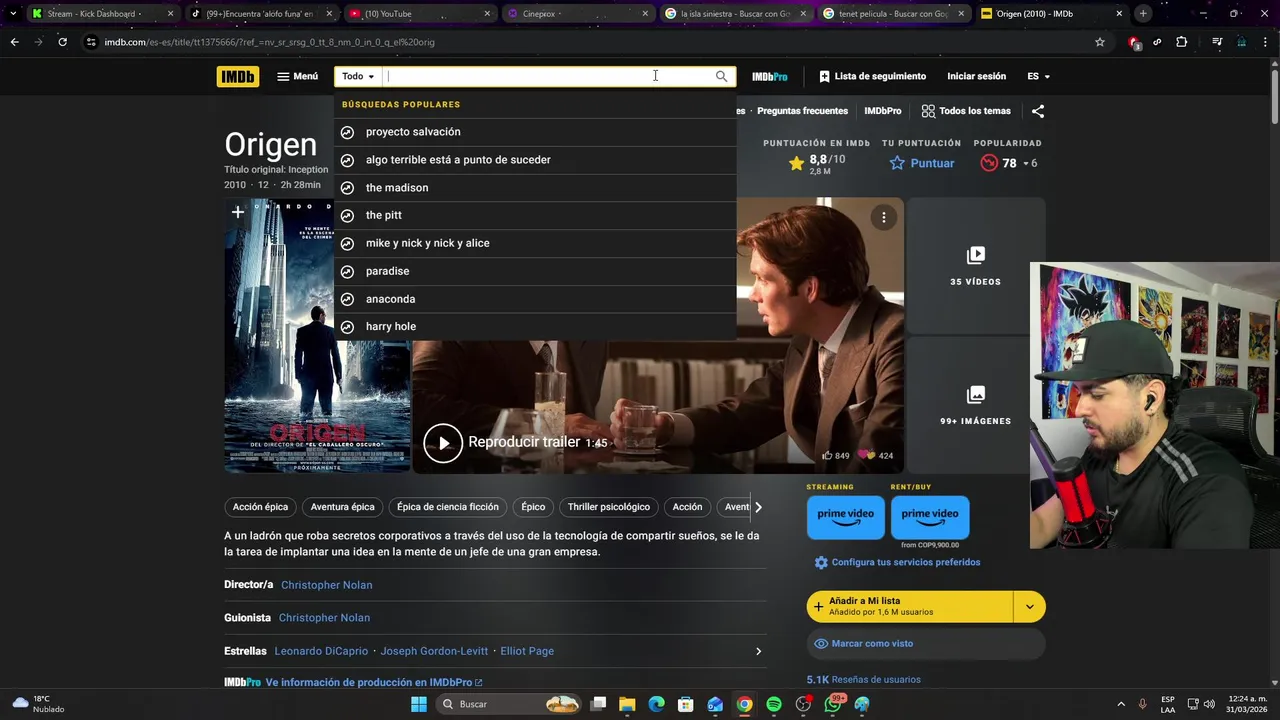Viewport: 1280px width, 720px height.
Task: Open Ve información de producción en IMDbPro
Action: tap(374, 682)
